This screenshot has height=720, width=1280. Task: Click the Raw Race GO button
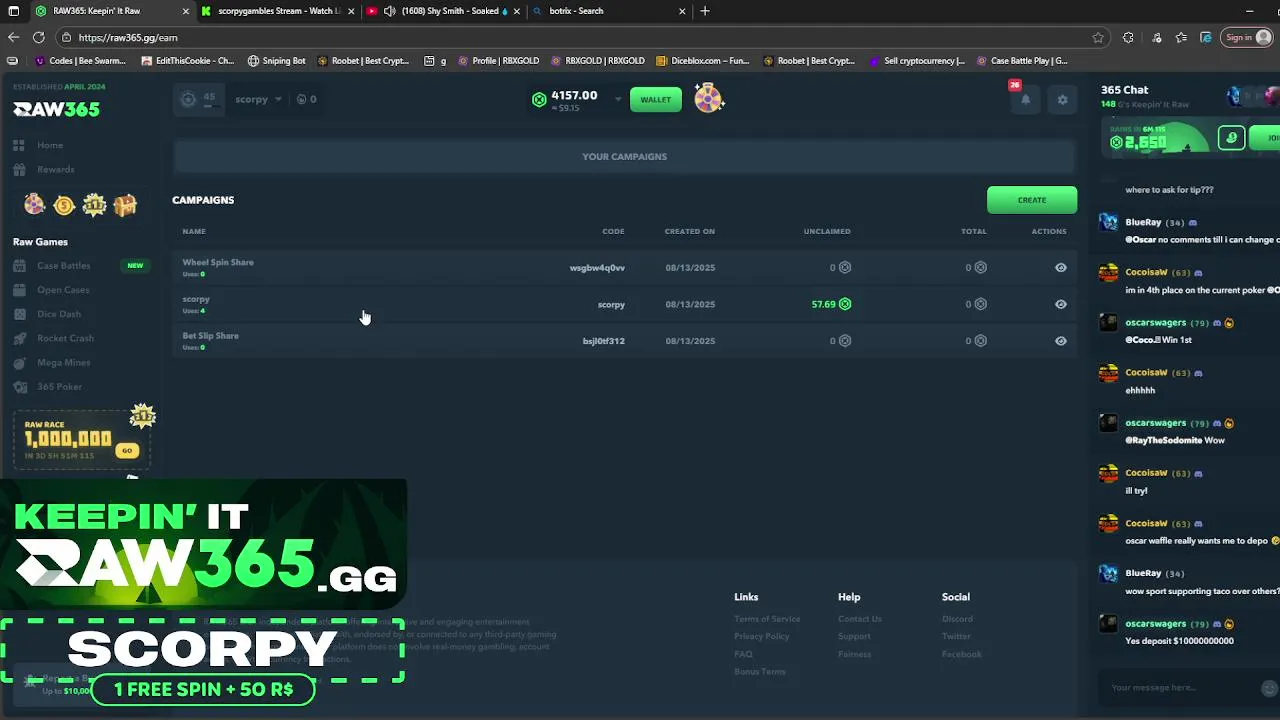coord(126,450)
